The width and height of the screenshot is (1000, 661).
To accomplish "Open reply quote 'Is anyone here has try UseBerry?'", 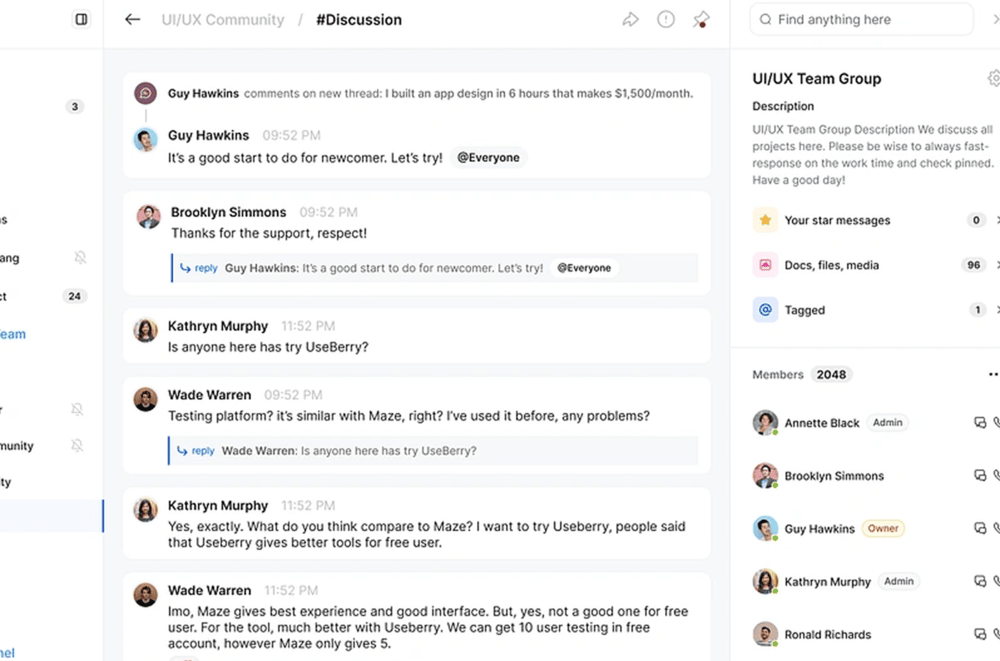I will (x=433, y=450).
